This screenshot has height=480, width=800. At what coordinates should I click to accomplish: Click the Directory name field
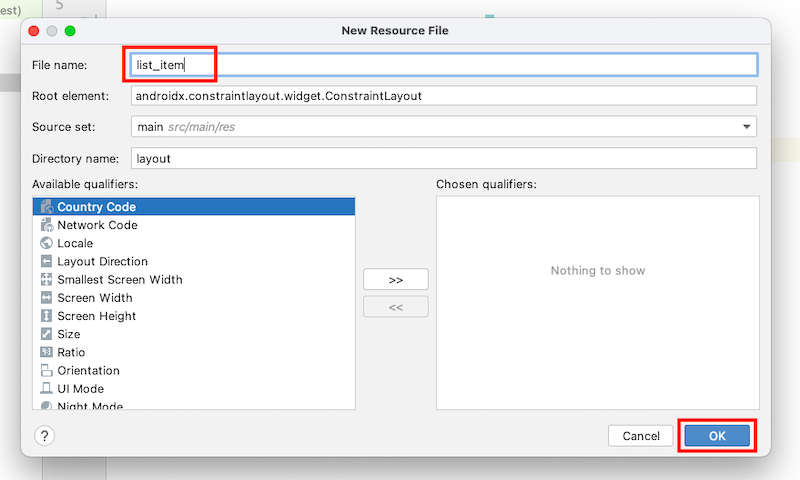tap(444, 159)
